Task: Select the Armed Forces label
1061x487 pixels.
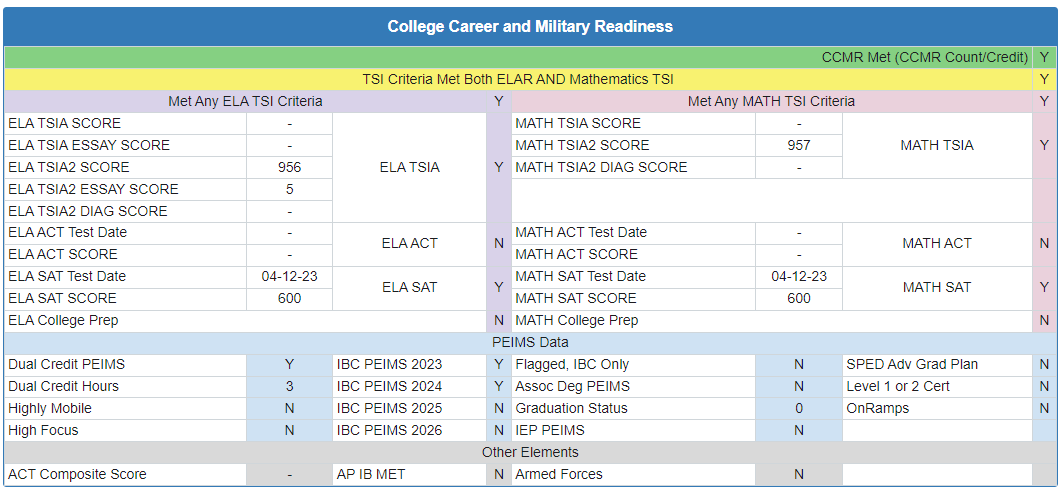Action: point(559,474)
